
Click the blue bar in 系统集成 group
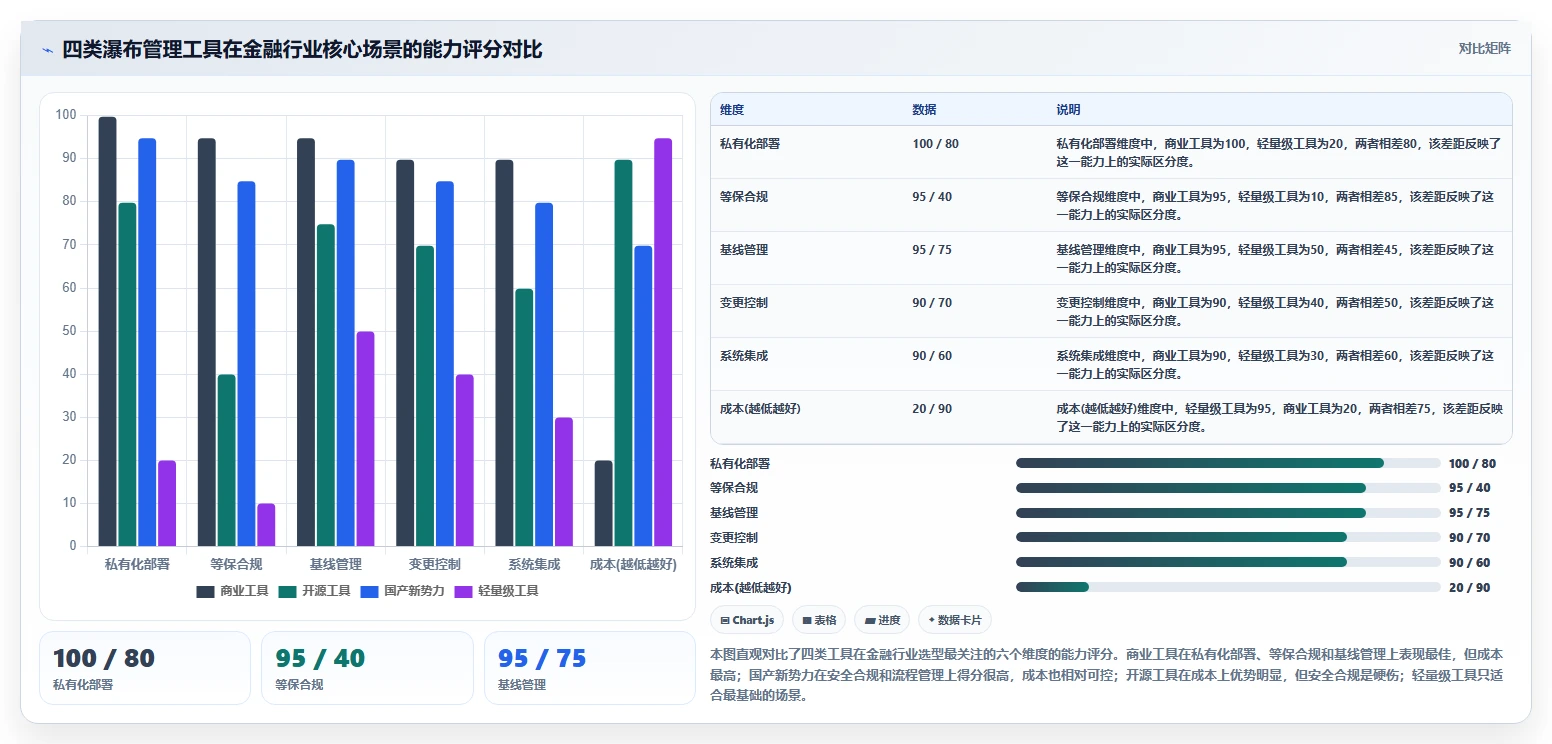click(x=544, y=374)
